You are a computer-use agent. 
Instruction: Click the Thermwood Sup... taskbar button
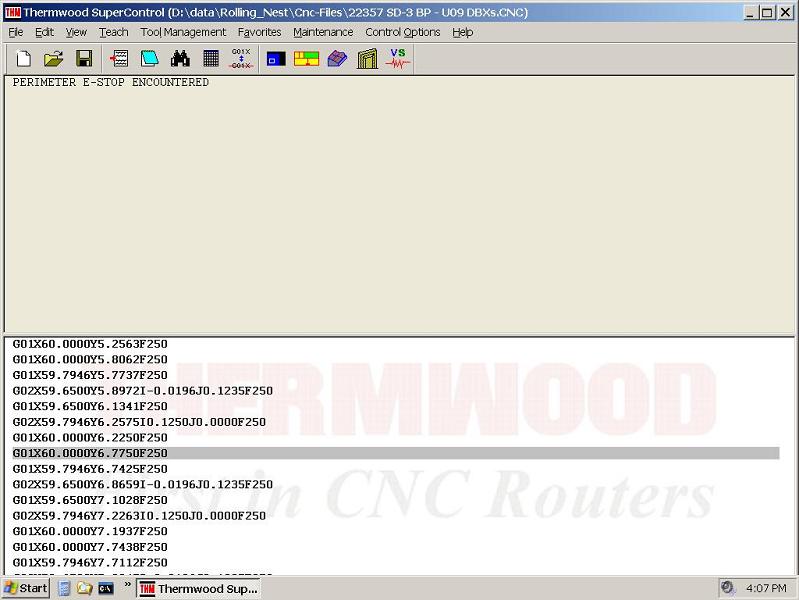pos(199,588)
